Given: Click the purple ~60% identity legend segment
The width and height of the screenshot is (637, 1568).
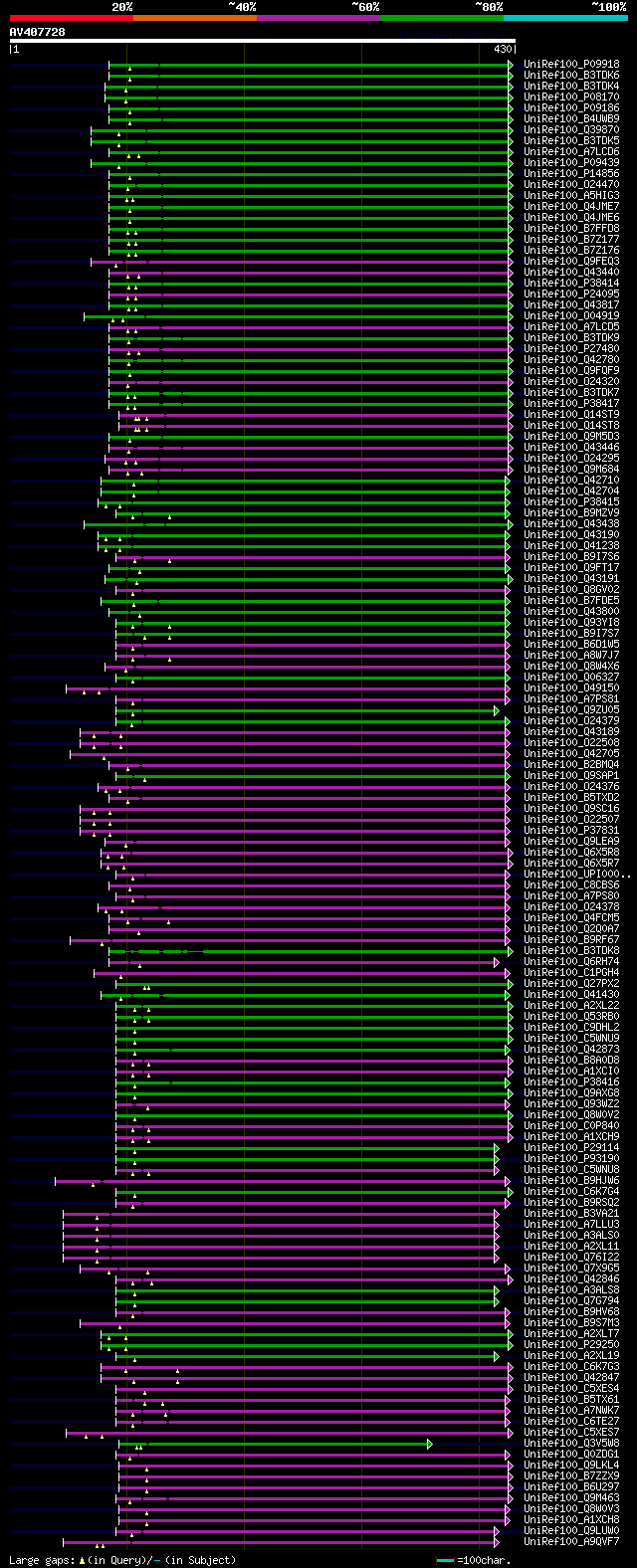Looking at the screenshot, I should (x=318, y=17).
